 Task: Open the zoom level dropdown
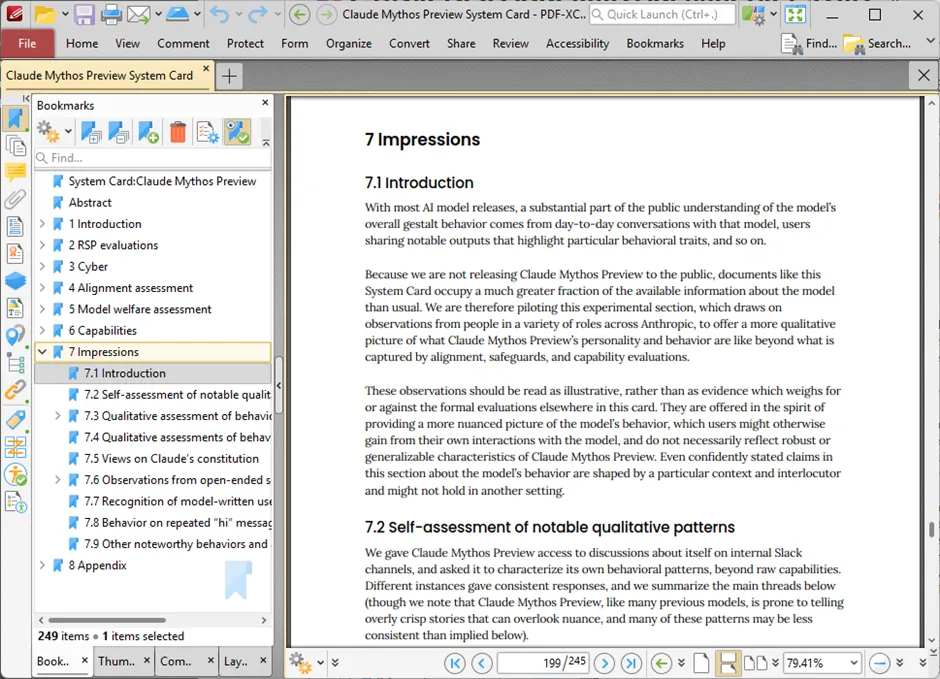pos(853,663)
